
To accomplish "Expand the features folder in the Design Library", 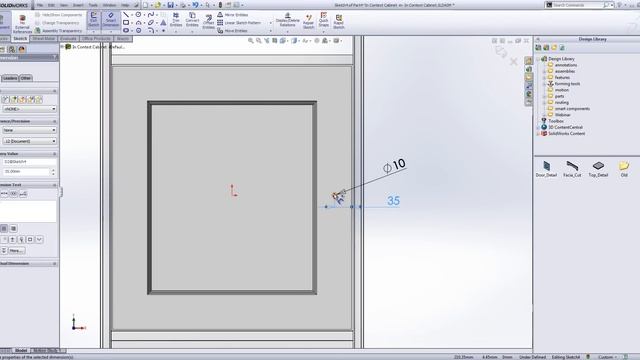I will (x=544, y=78).
